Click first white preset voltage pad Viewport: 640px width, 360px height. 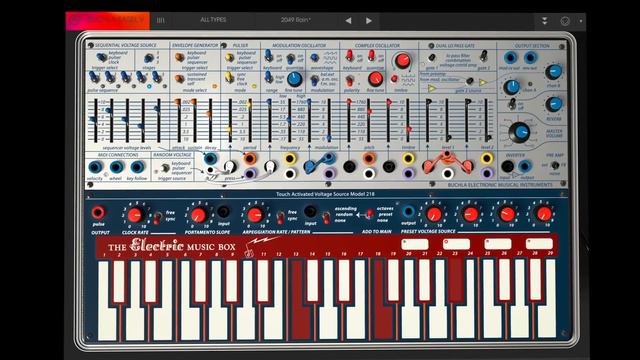point(415,244)
